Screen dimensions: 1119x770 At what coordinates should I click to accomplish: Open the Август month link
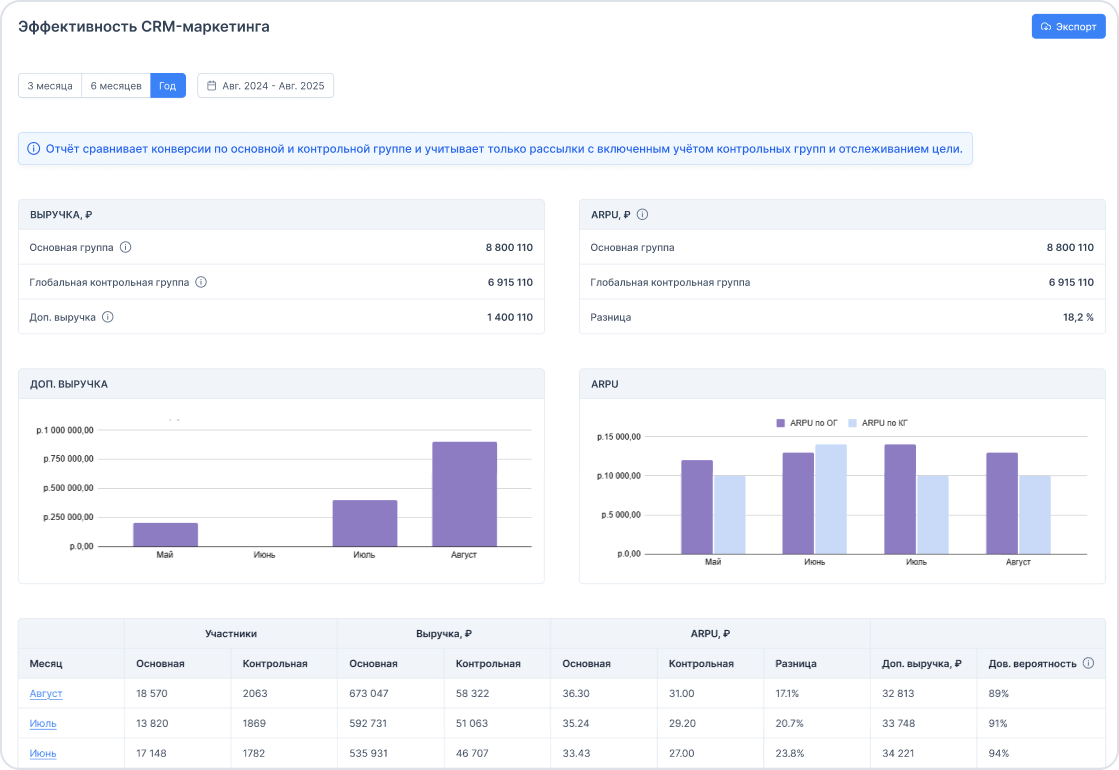tap(46, 693)
